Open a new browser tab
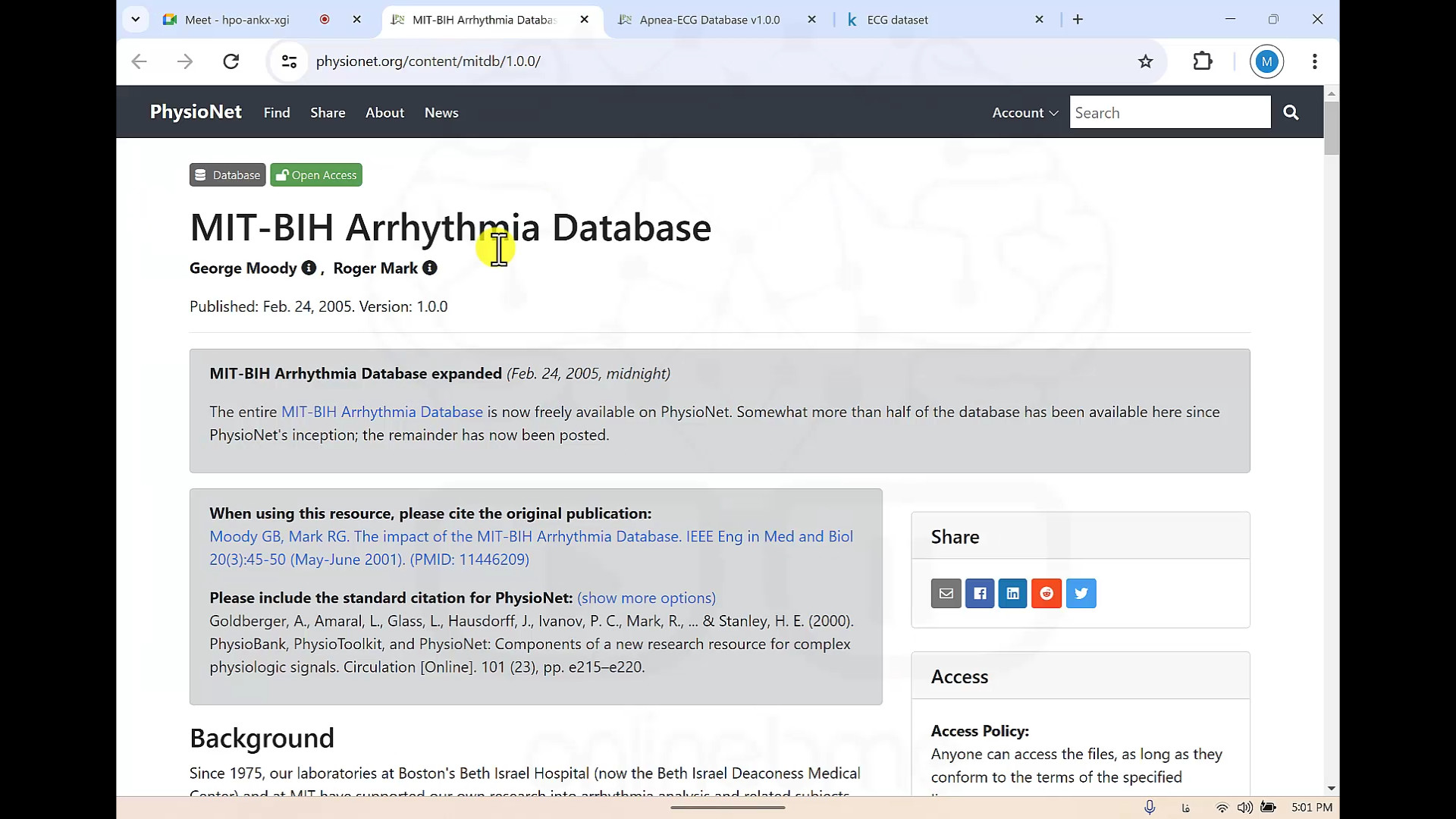1456x819 pixels. pyautogui.click(x=1078, y=20)
